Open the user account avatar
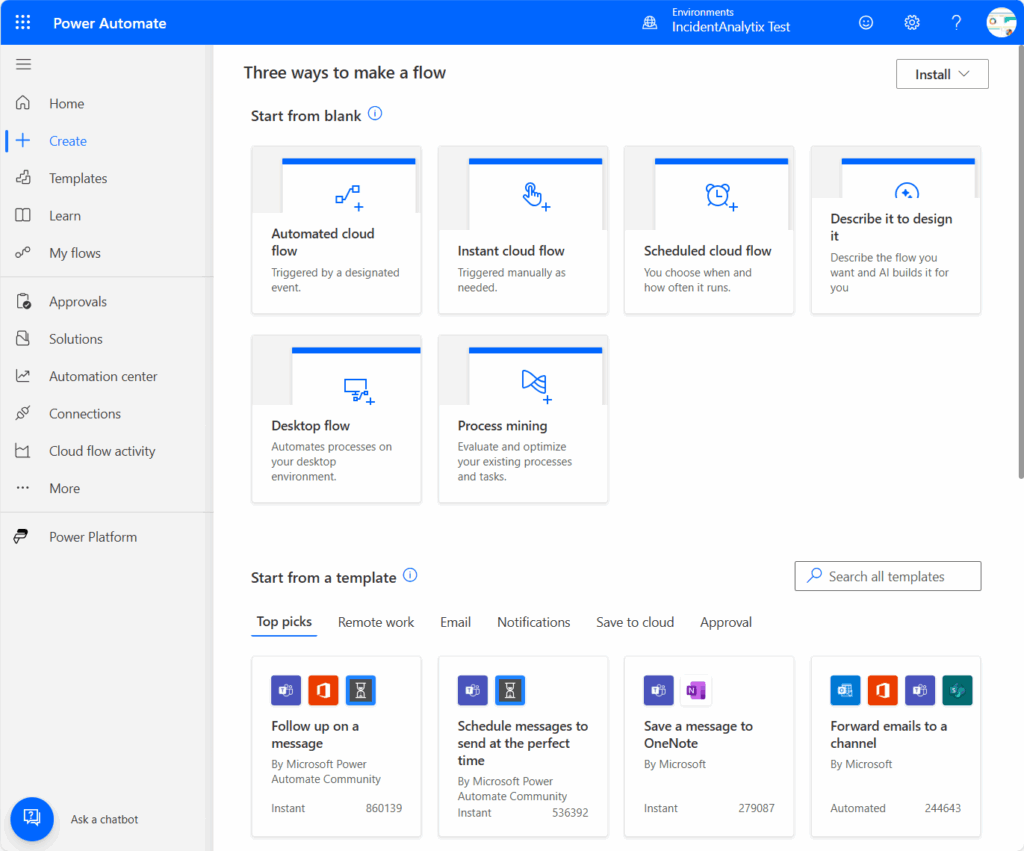The image size is (1024, 851). pyautogui.click(x=1001, y=23)
